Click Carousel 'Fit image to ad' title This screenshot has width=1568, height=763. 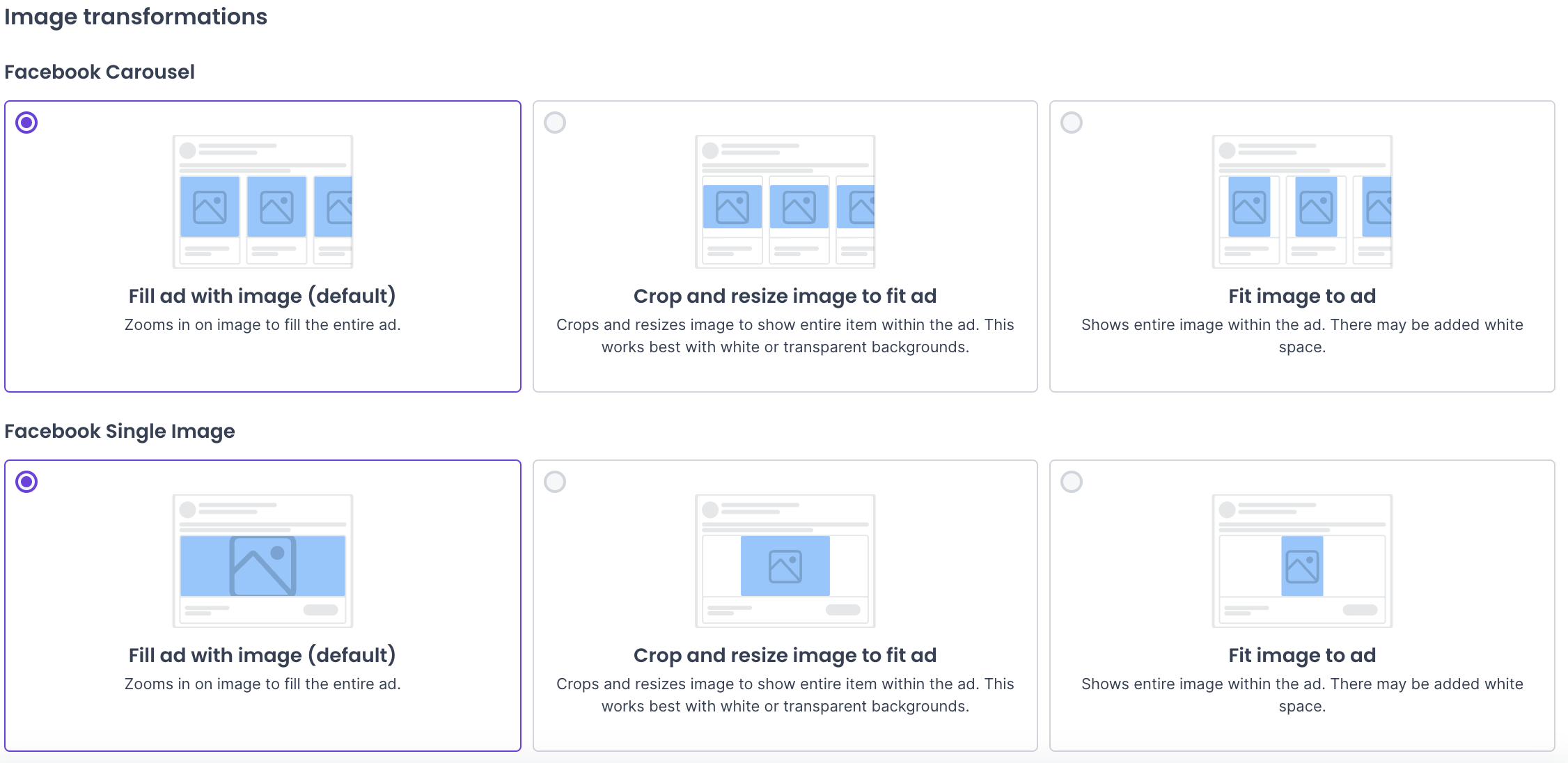tap(1302, 296)
